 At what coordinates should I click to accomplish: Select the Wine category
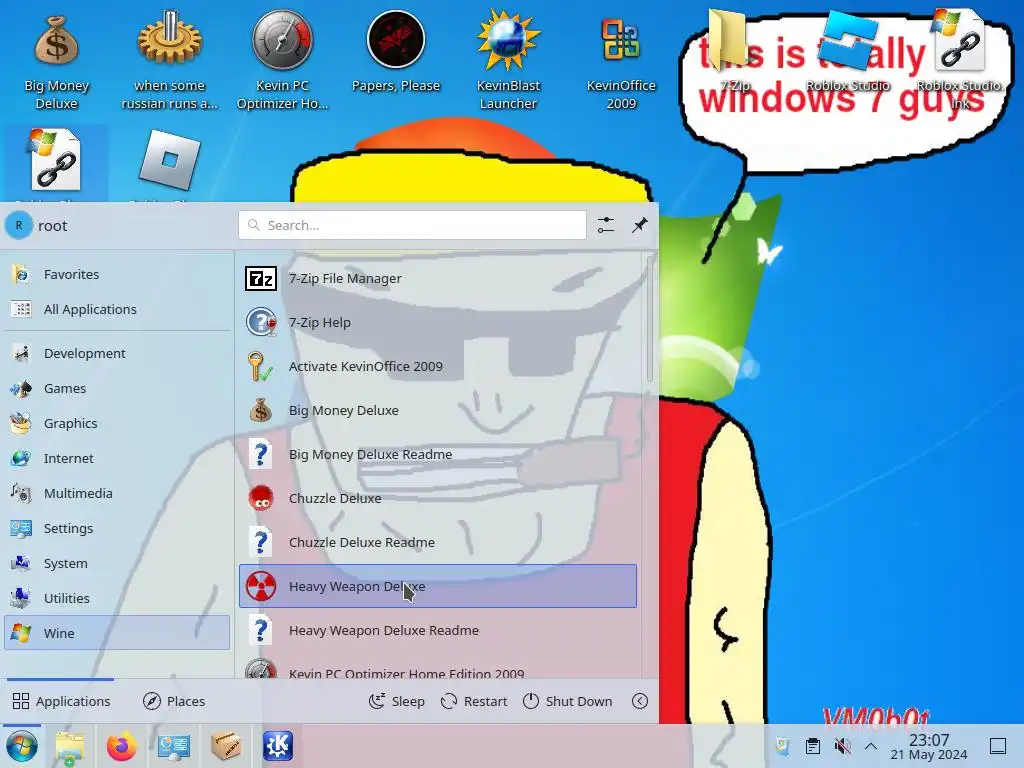117,633
